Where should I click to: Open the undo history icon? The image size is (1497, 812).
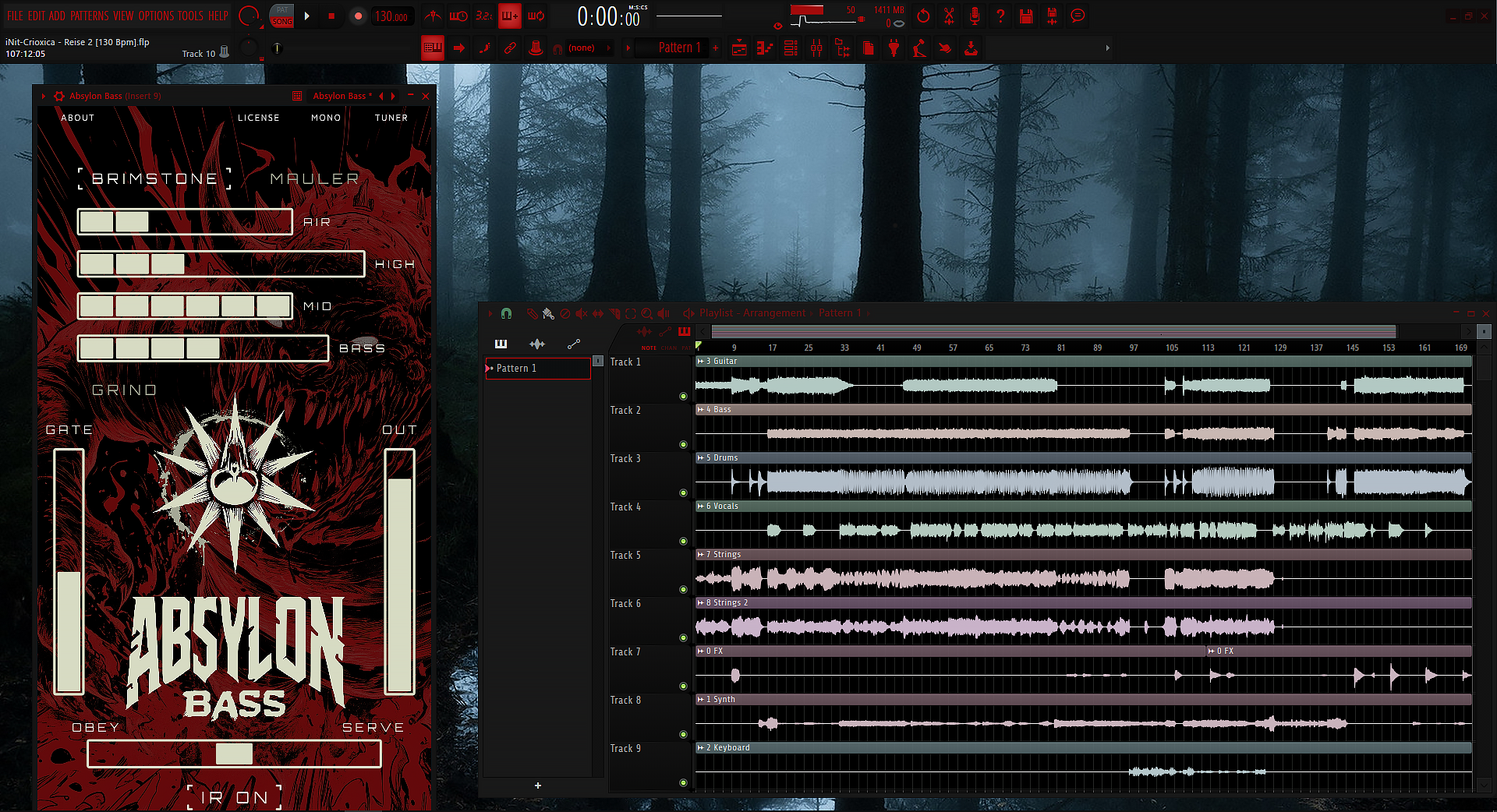(x=923, y=16)
